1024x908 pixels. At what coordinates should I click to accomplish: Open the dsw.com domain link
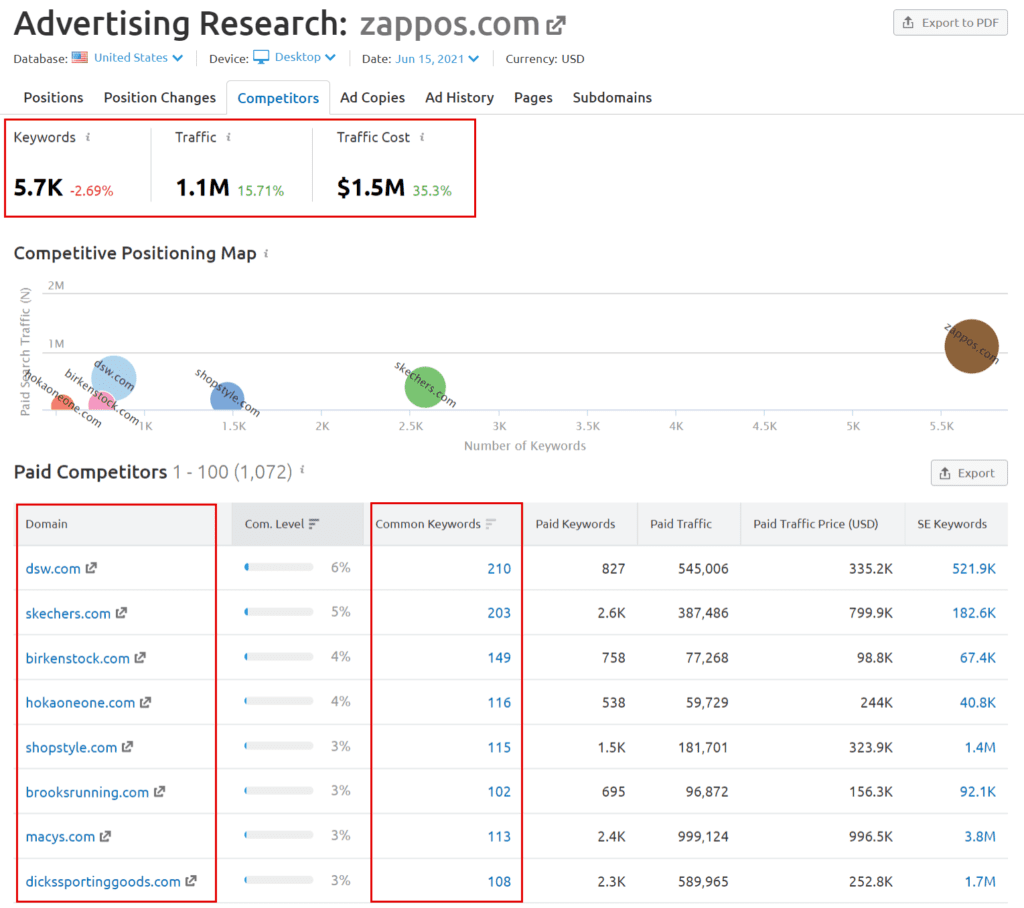[53, 568]
